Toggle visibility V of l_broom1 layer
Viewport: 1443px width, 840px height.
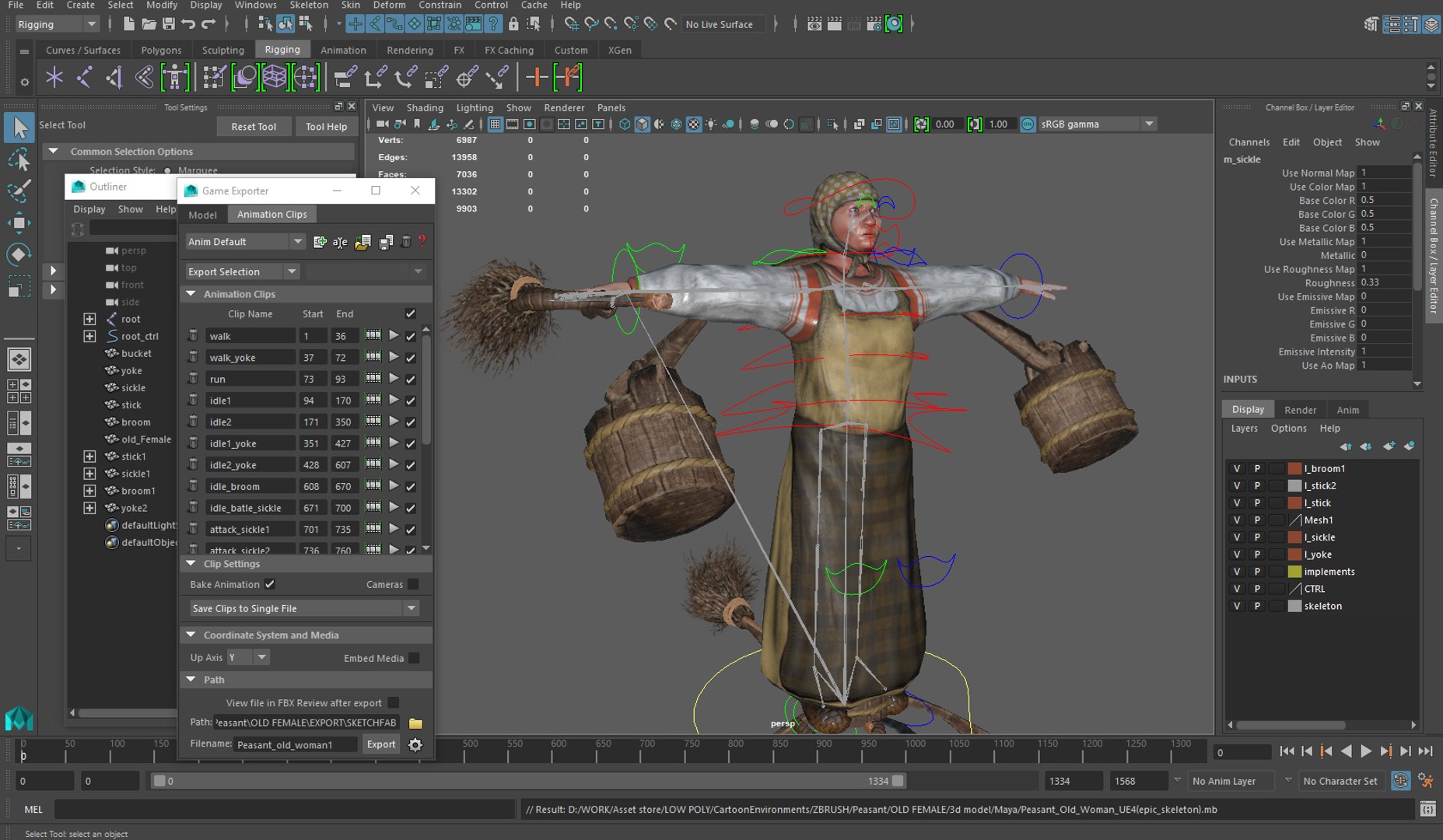(1236, 469)
